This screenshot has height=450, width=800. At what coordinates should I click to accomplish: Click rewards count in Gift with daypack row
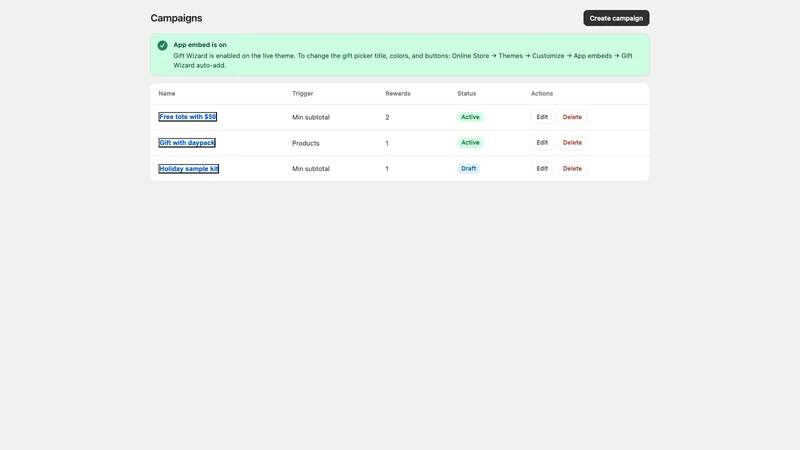pos(387,143)
